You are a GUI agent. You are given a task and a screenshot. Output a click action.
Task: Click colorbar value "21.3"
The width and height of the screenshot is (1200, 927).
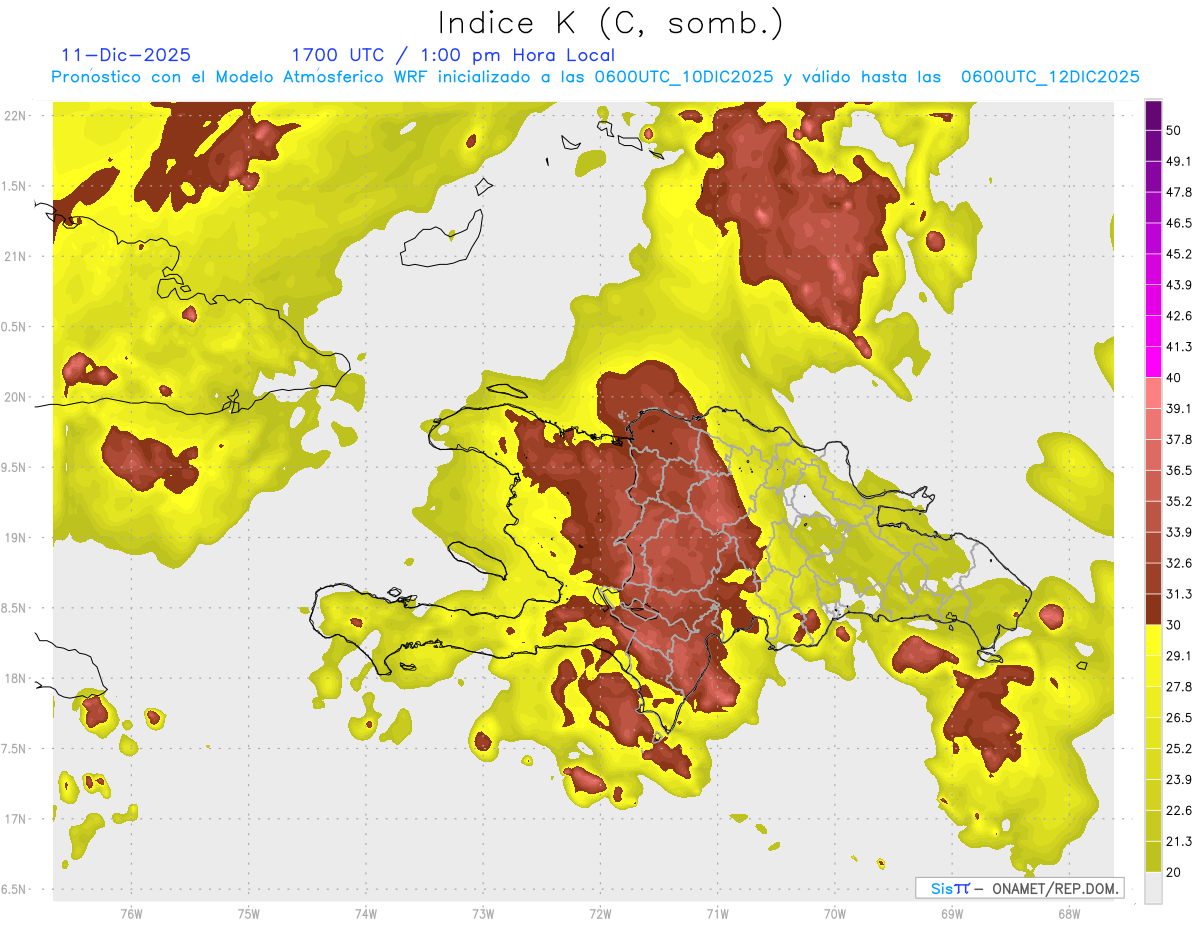[x=1180, y=841]
